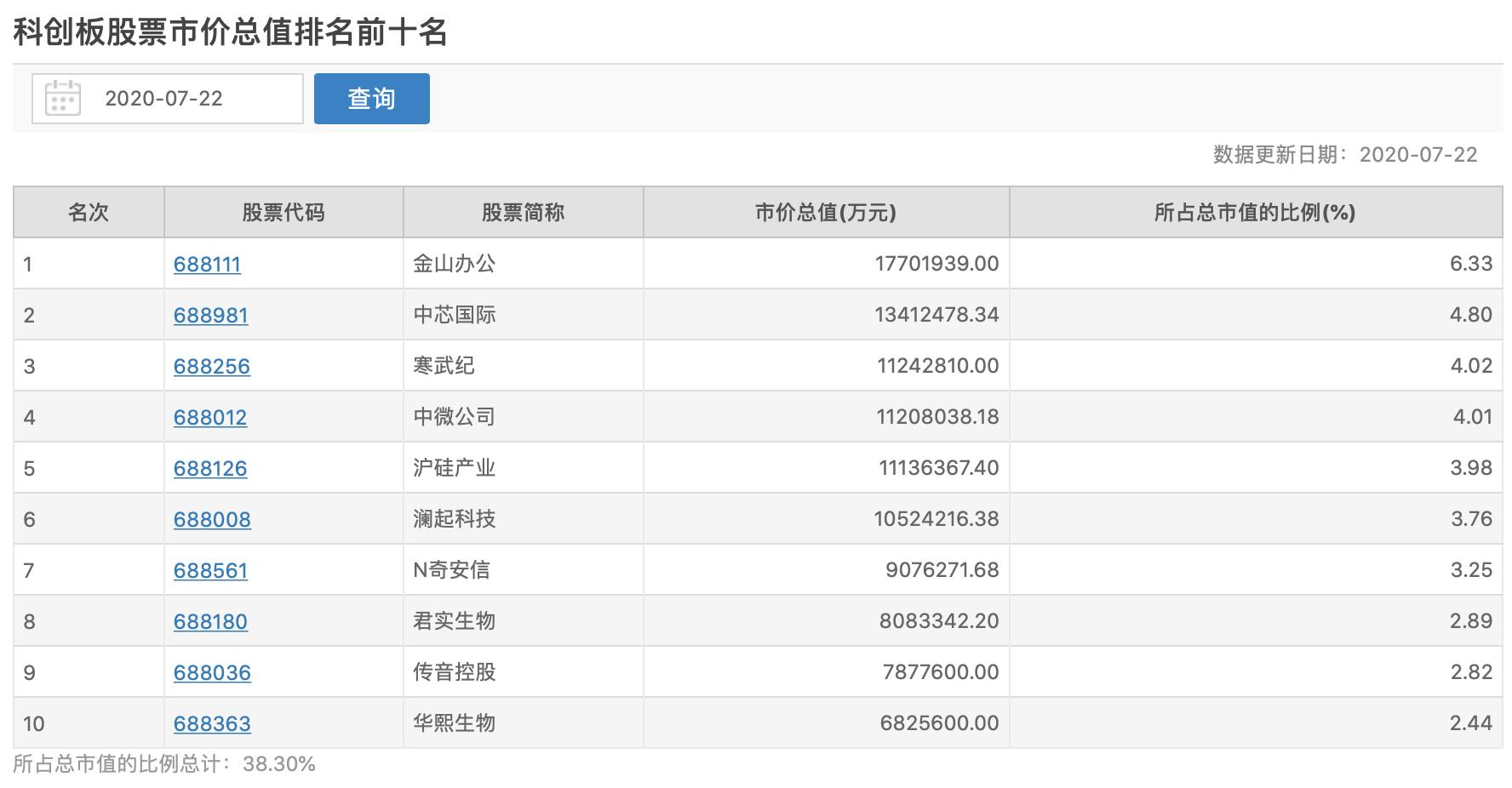Open stock code link 688363
Viewport: 1512px width, 788px height.
212,724
